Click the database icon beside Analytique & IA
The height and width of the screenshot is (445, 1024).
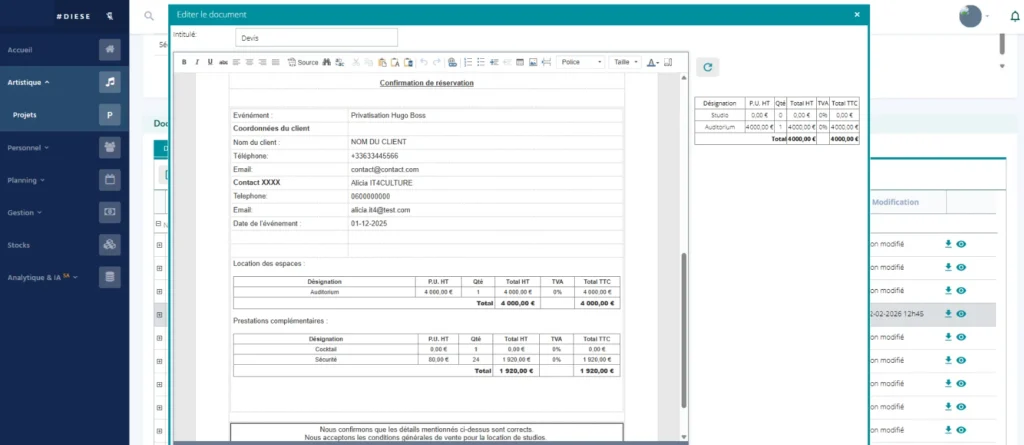110,277
